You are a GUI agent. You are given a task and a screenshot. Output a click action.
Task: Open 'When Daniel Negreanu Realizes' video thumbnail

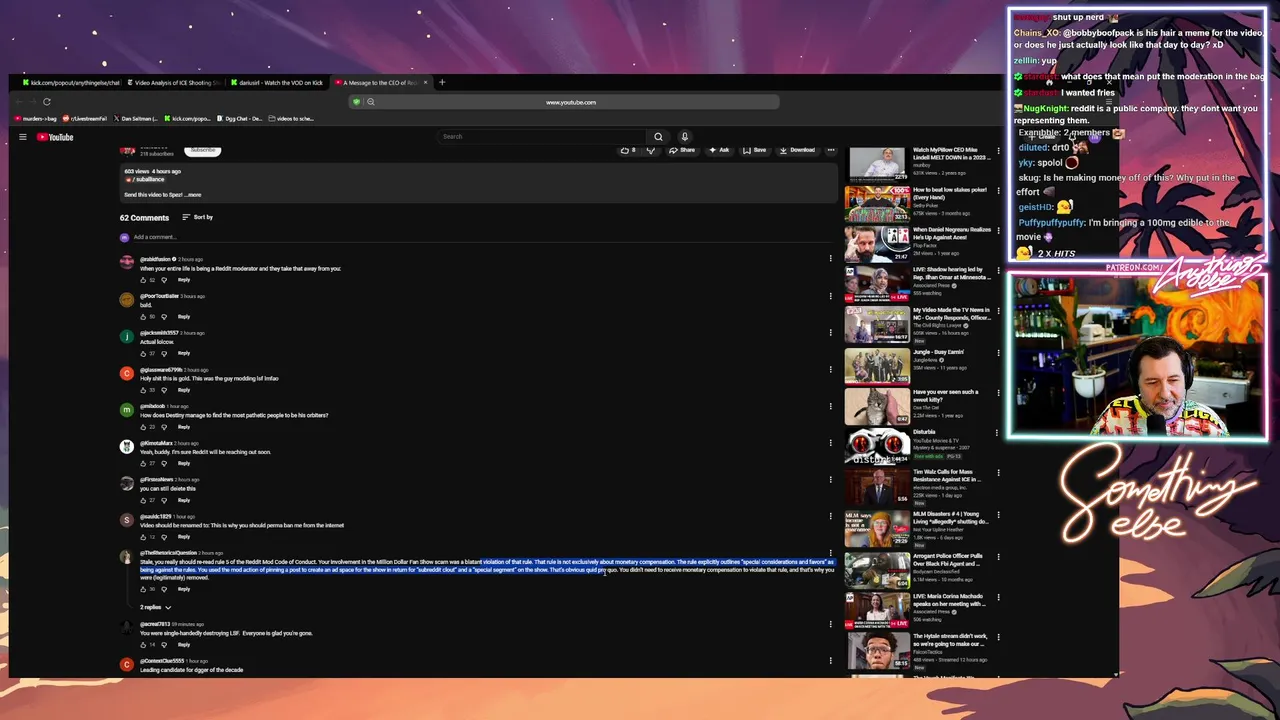tap(877, 244)
